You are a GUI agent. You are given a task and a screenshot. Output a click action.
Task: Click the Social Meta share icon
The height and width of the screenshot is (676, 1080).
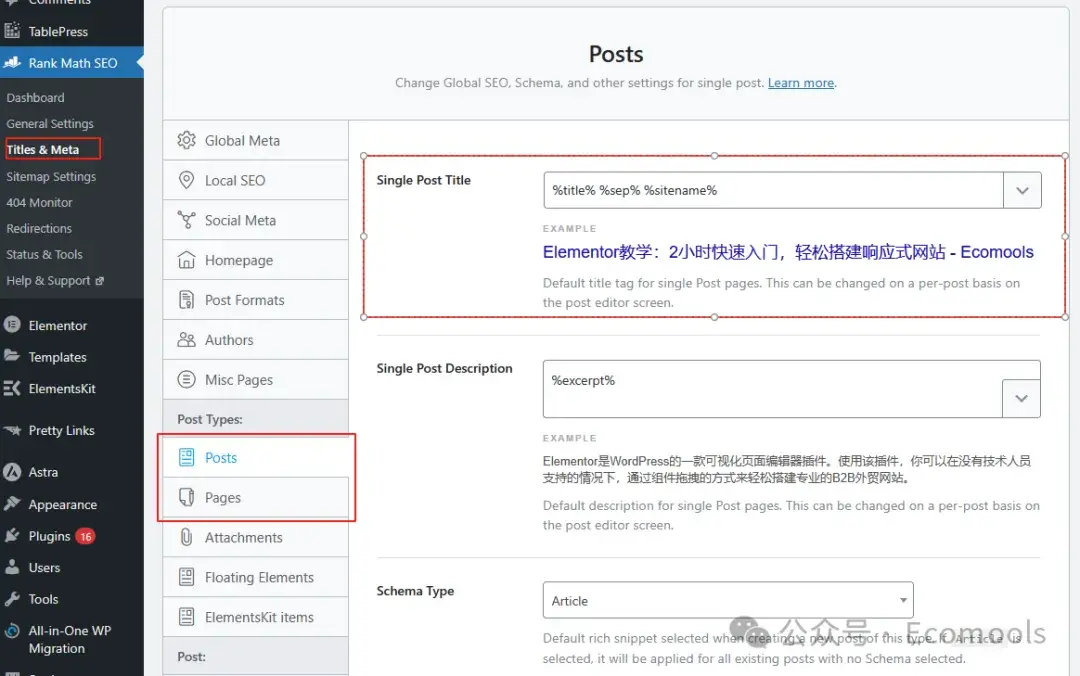(x=186, y=221)
